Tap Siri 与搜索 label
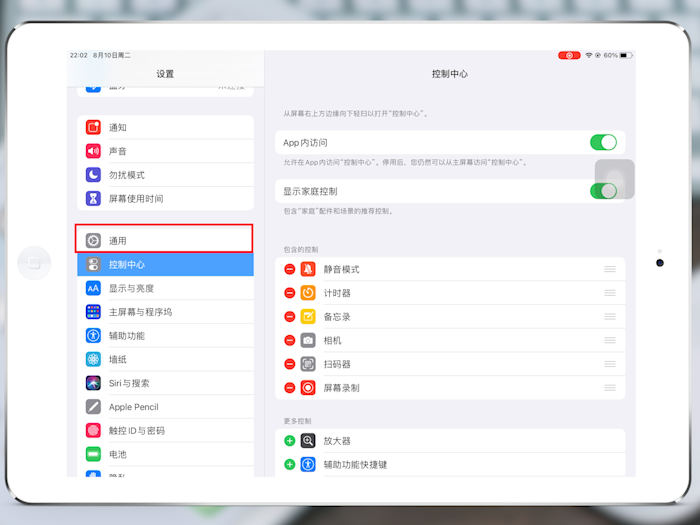Screen dimensions: 700x525 tap(129, 383)
